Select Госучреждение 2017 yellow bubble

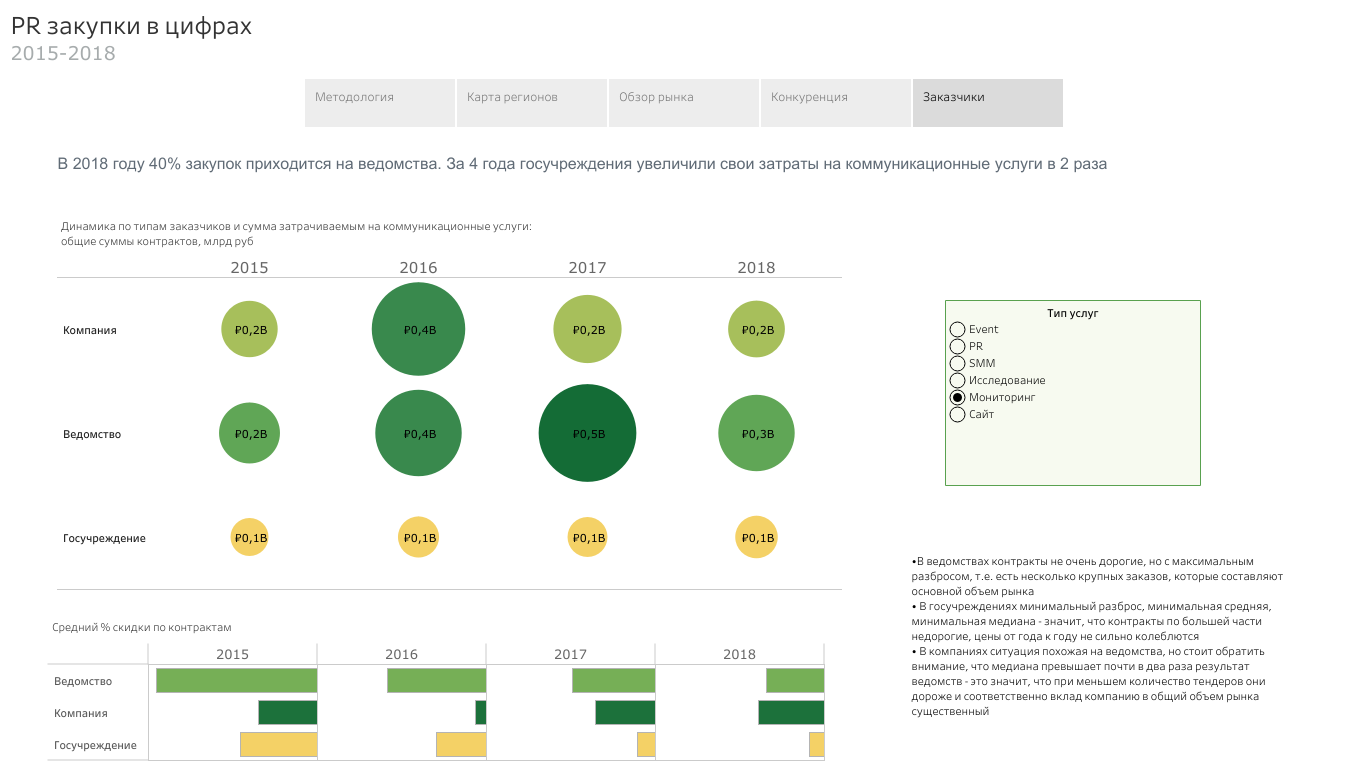pyautogui.click(x=587, y=537)
